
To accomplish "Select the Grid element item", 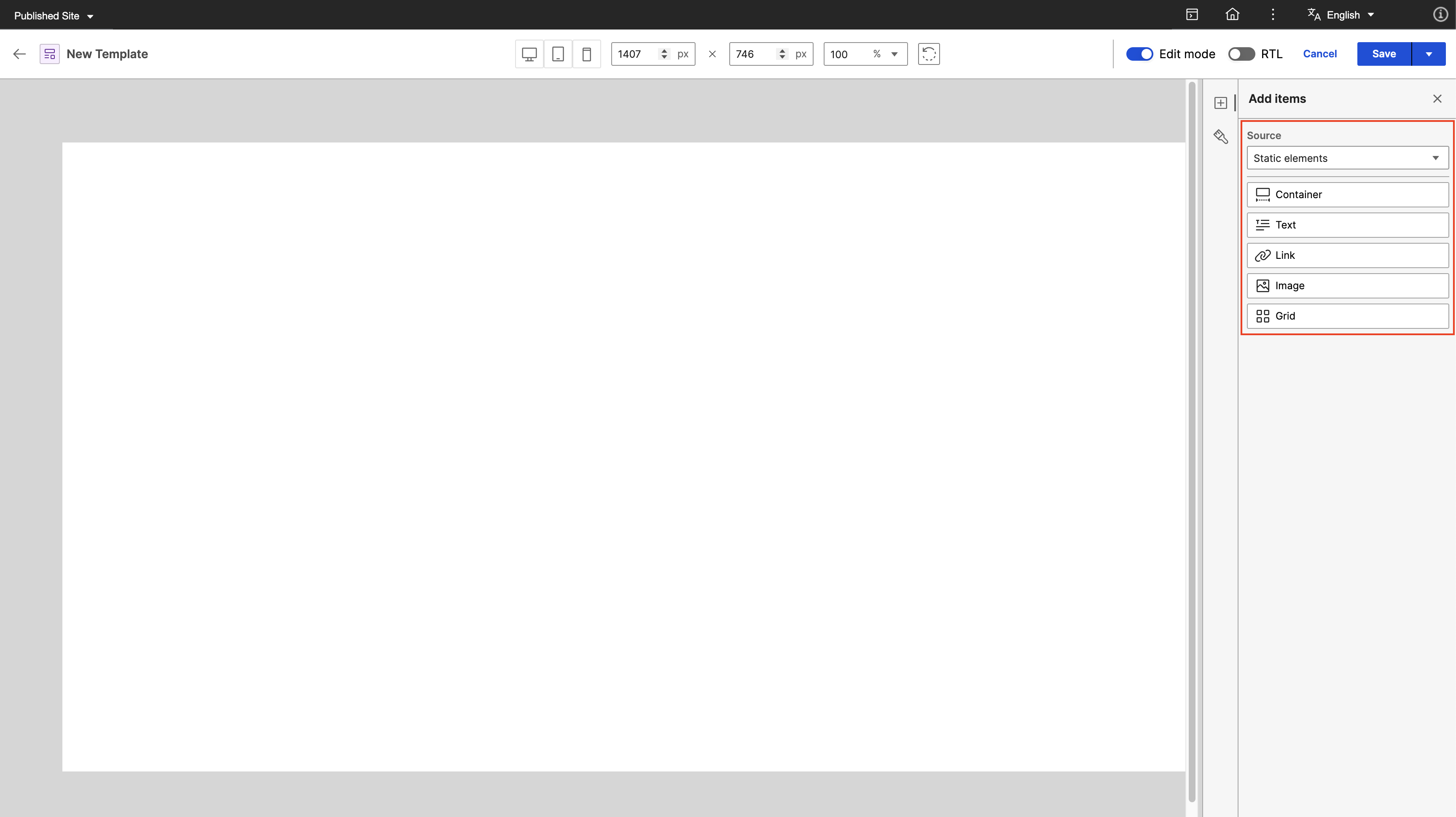I will pos(1348,316).
